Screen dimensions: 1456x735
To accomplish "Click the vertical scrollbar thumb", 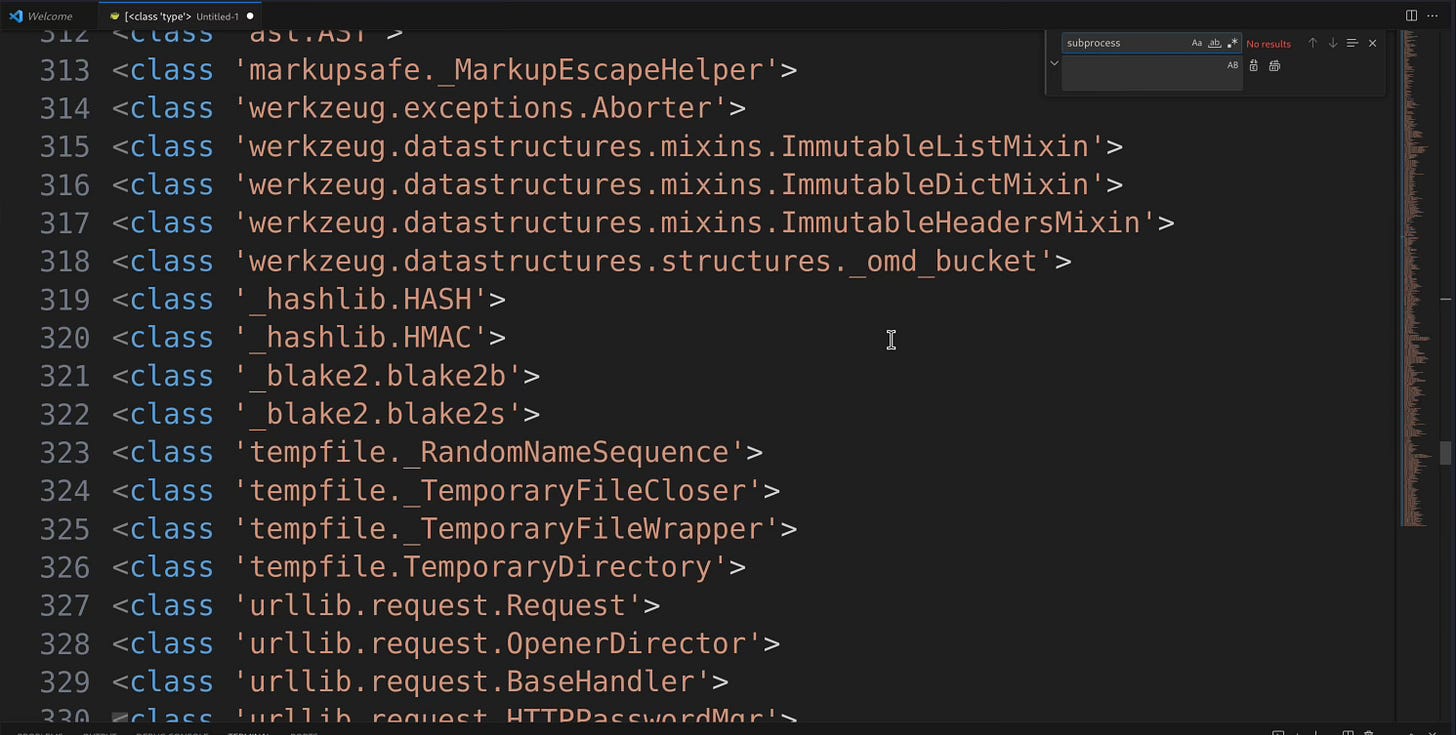I will (x=1445, y=453).
